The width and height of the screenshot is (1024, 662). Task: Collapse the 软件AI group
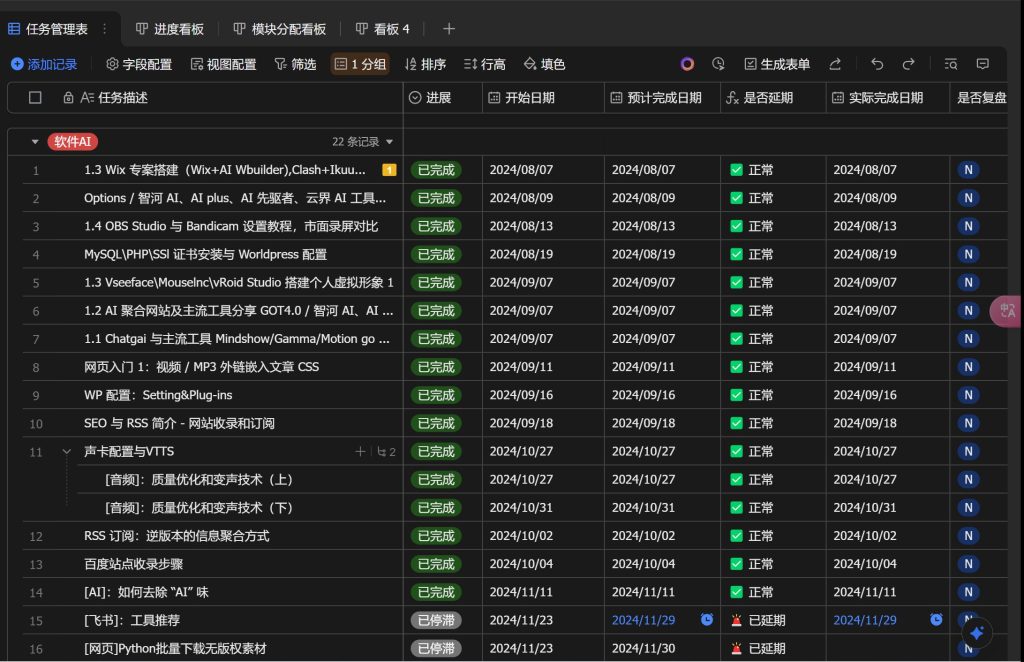(x=35, y=141)
